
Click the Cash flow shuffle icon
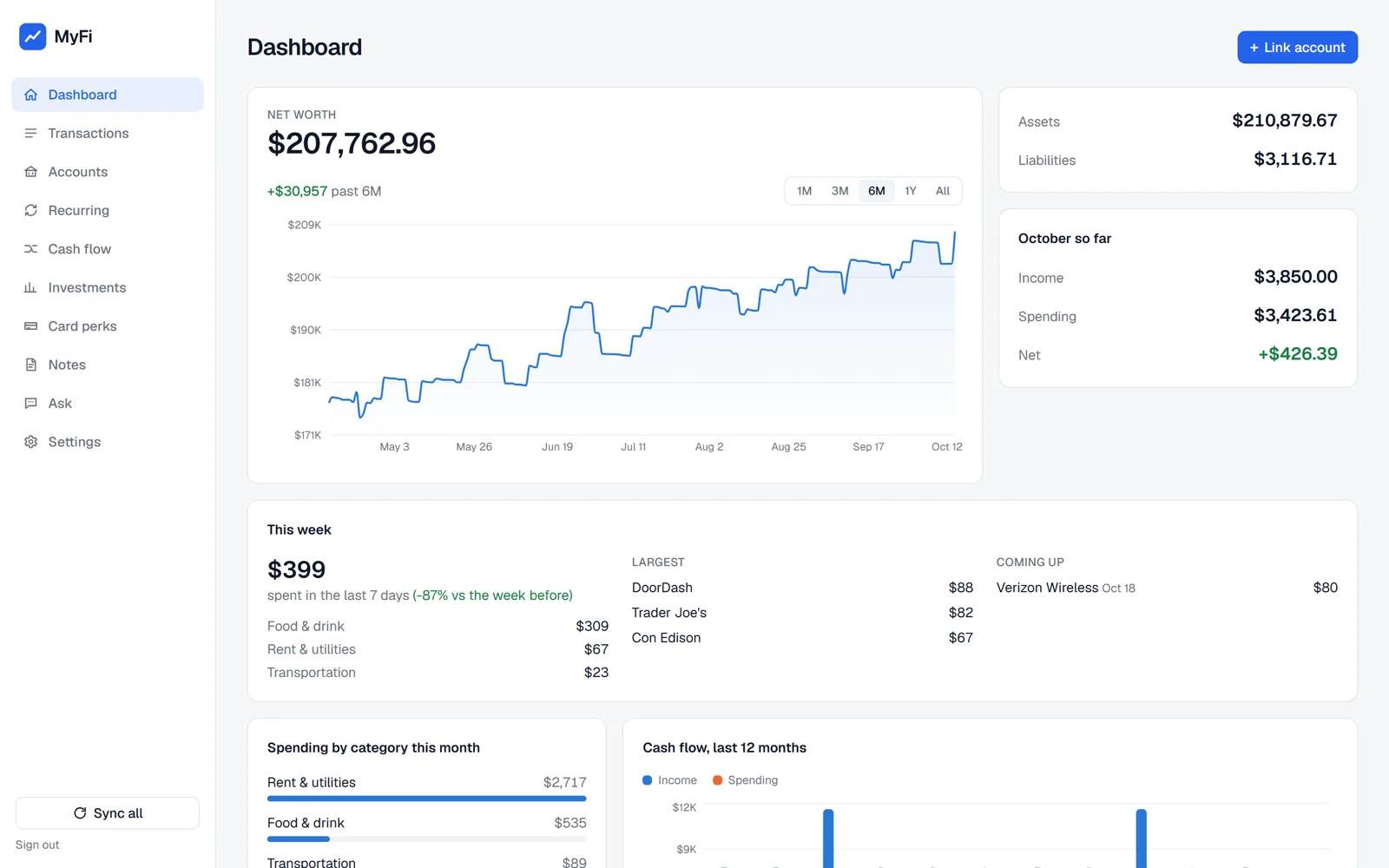[x=31, y=249]
